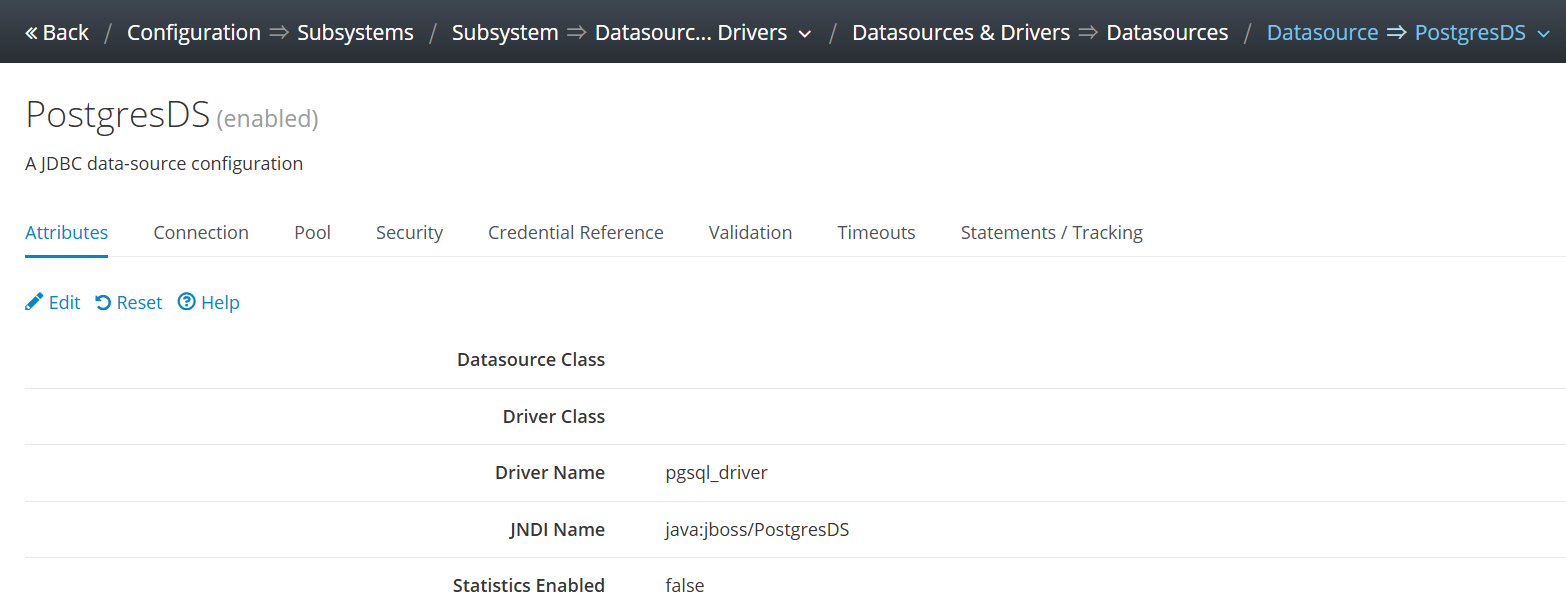
Task: Click the Datasource ⇒ PostgresDS breadcrumb
Action: pyautogui.click(x=1396, y=32)
